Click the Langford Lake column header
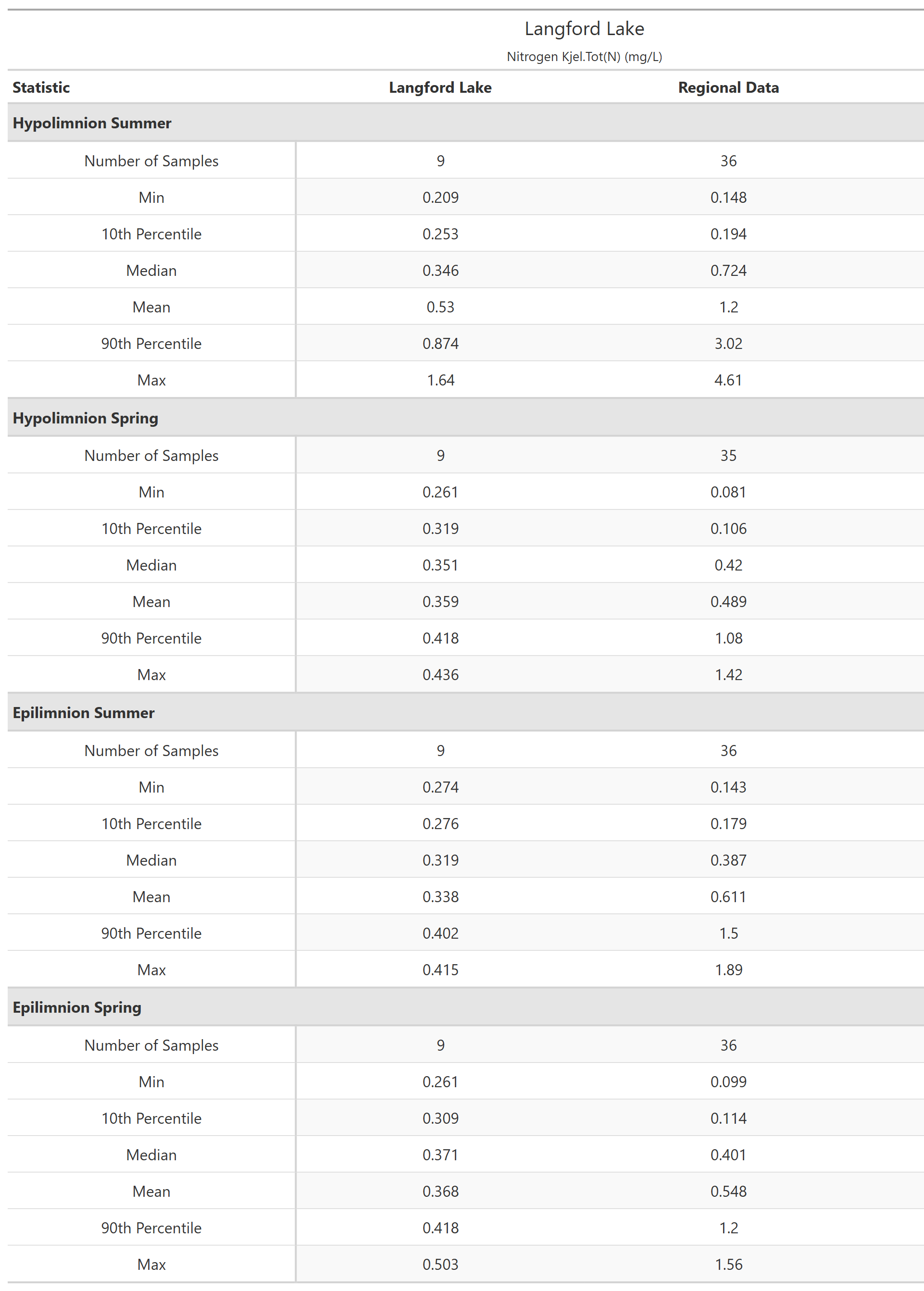The image size is (924, 1291). pyautogui.click(x=440, y=87)
